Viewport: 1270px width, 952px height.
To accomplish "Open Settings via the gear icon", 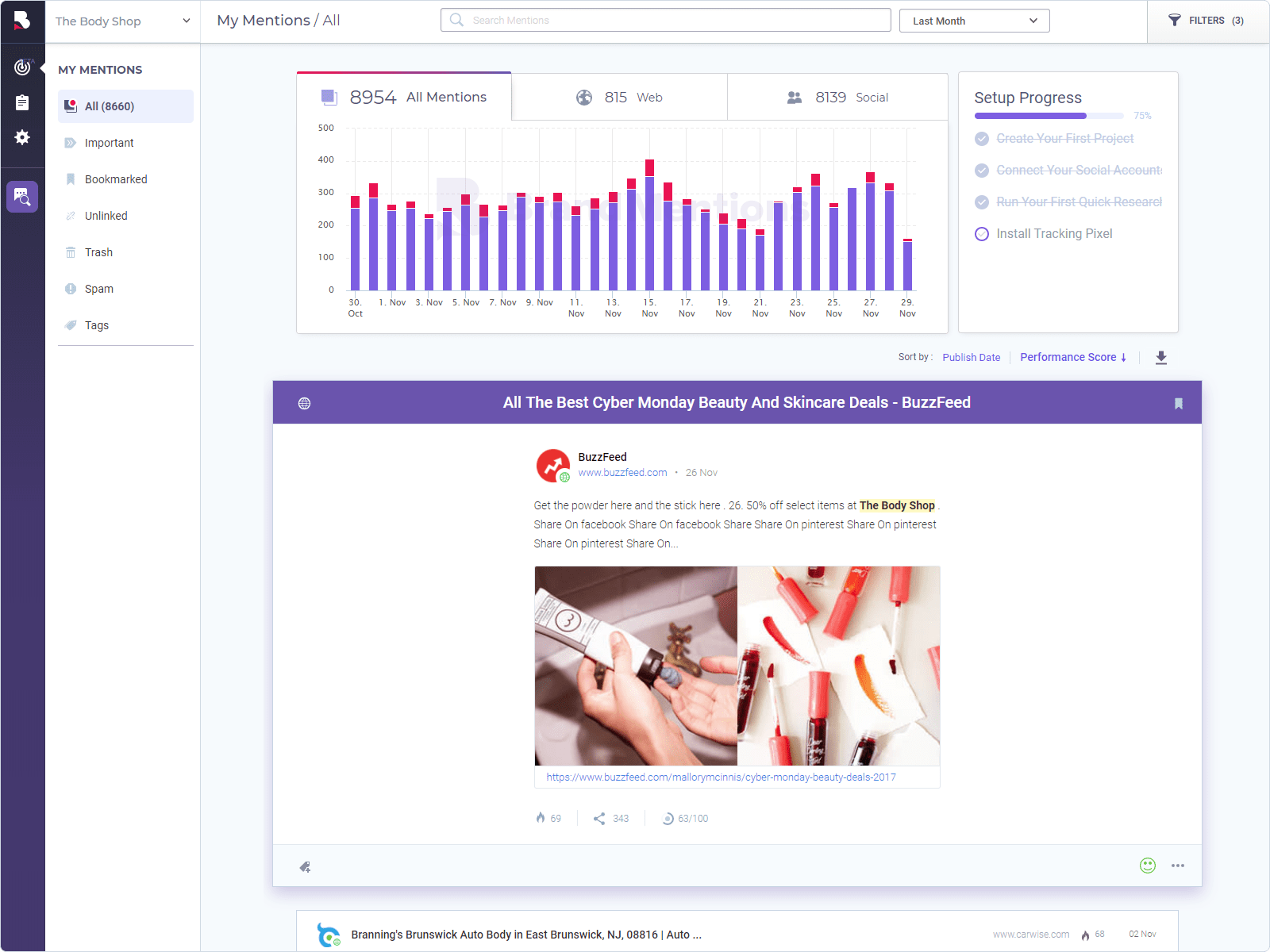I will click(x=23, y=138).
